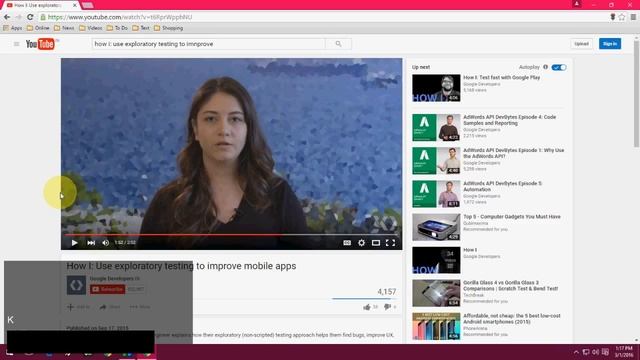Open the taskbar volume icon

596,352
